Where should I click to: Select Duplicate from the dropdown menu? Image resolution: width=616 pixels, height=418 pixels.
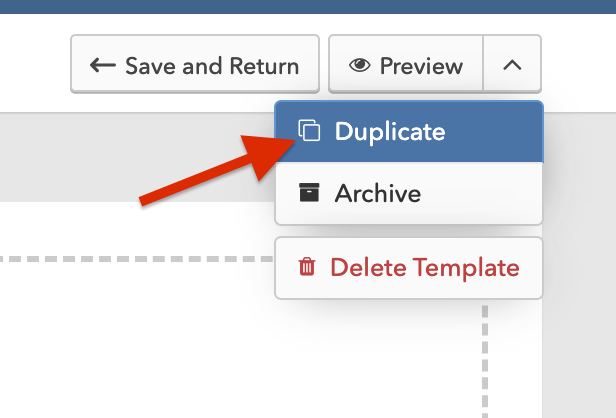tap(409, 132)
